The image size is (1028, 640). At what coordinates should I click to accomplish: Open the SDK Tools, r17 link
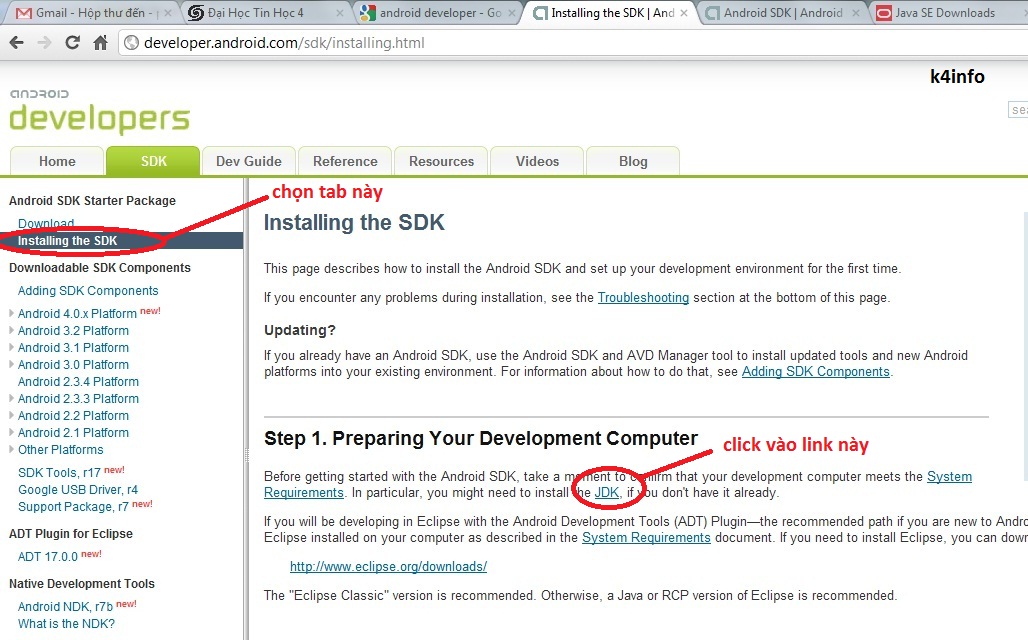tap(59, 473)
